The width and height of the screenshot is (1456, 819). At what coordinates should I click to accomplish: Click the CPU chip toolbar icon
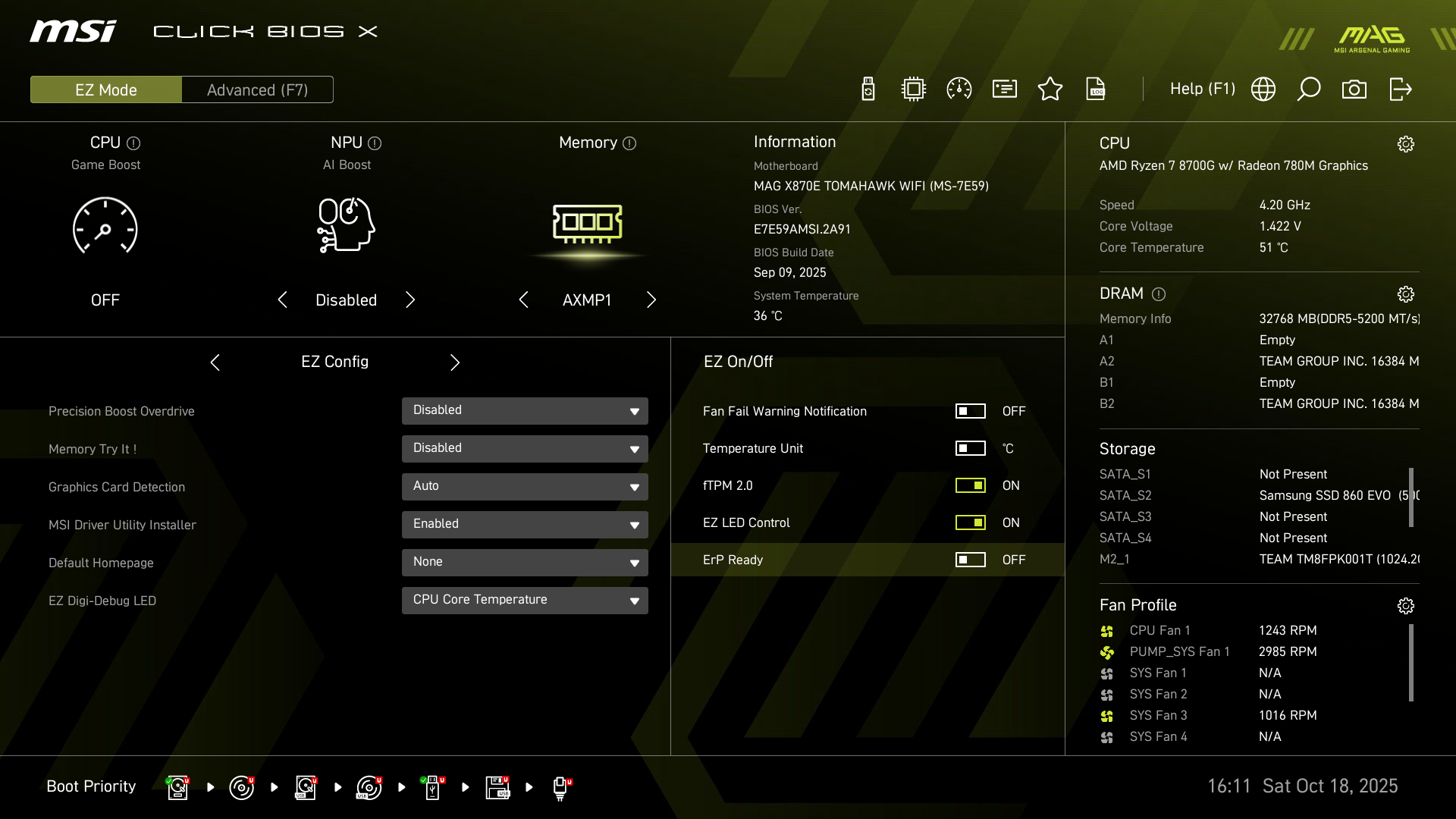click(x=914, y=89)
